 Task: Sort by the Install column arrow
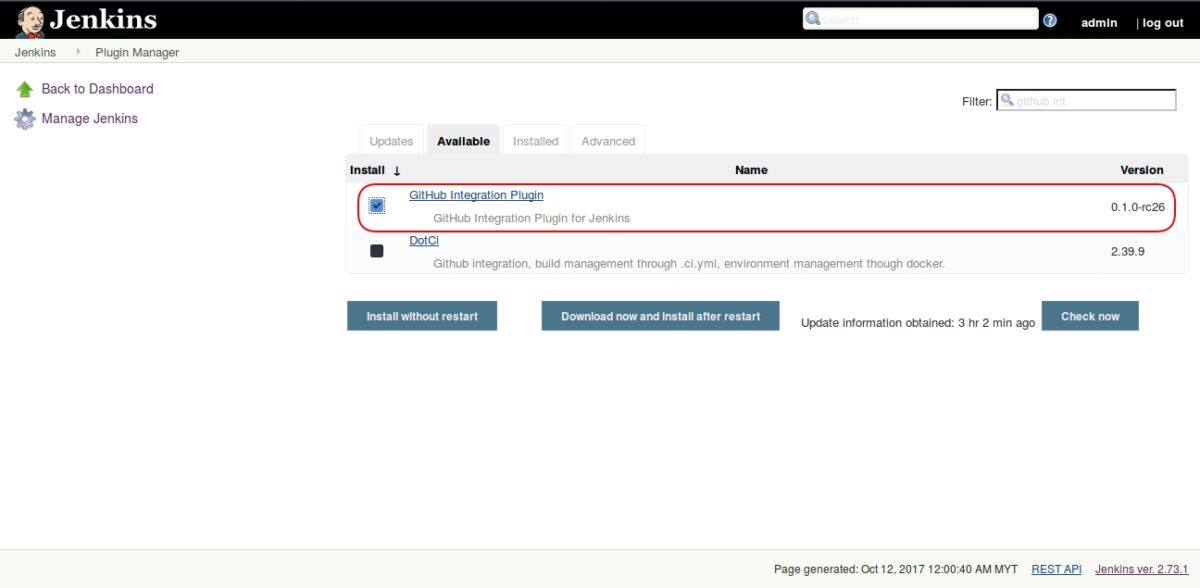point(397,171)
